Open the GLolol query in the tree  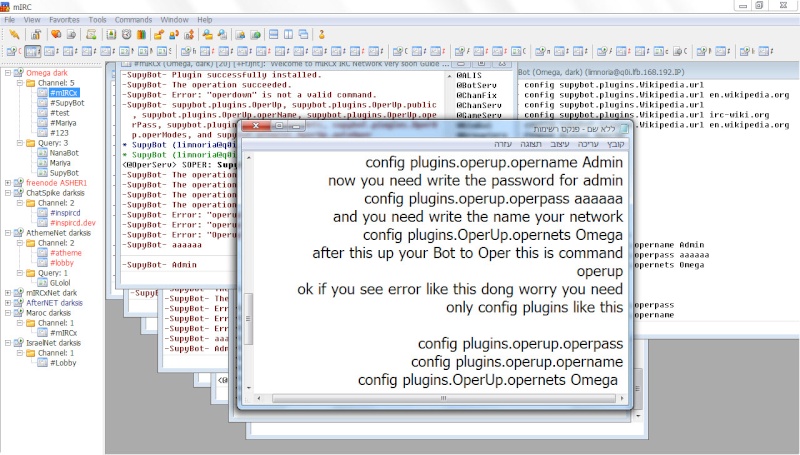tap(60, 283)
